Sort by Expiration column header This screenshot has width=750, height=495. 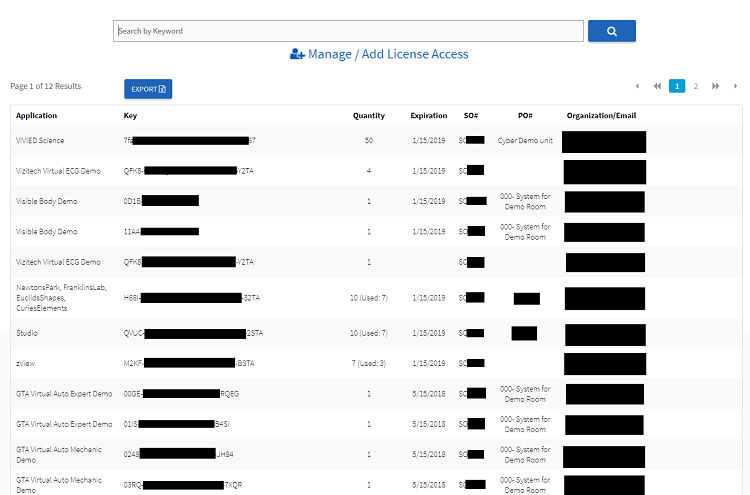pos(429,116)
